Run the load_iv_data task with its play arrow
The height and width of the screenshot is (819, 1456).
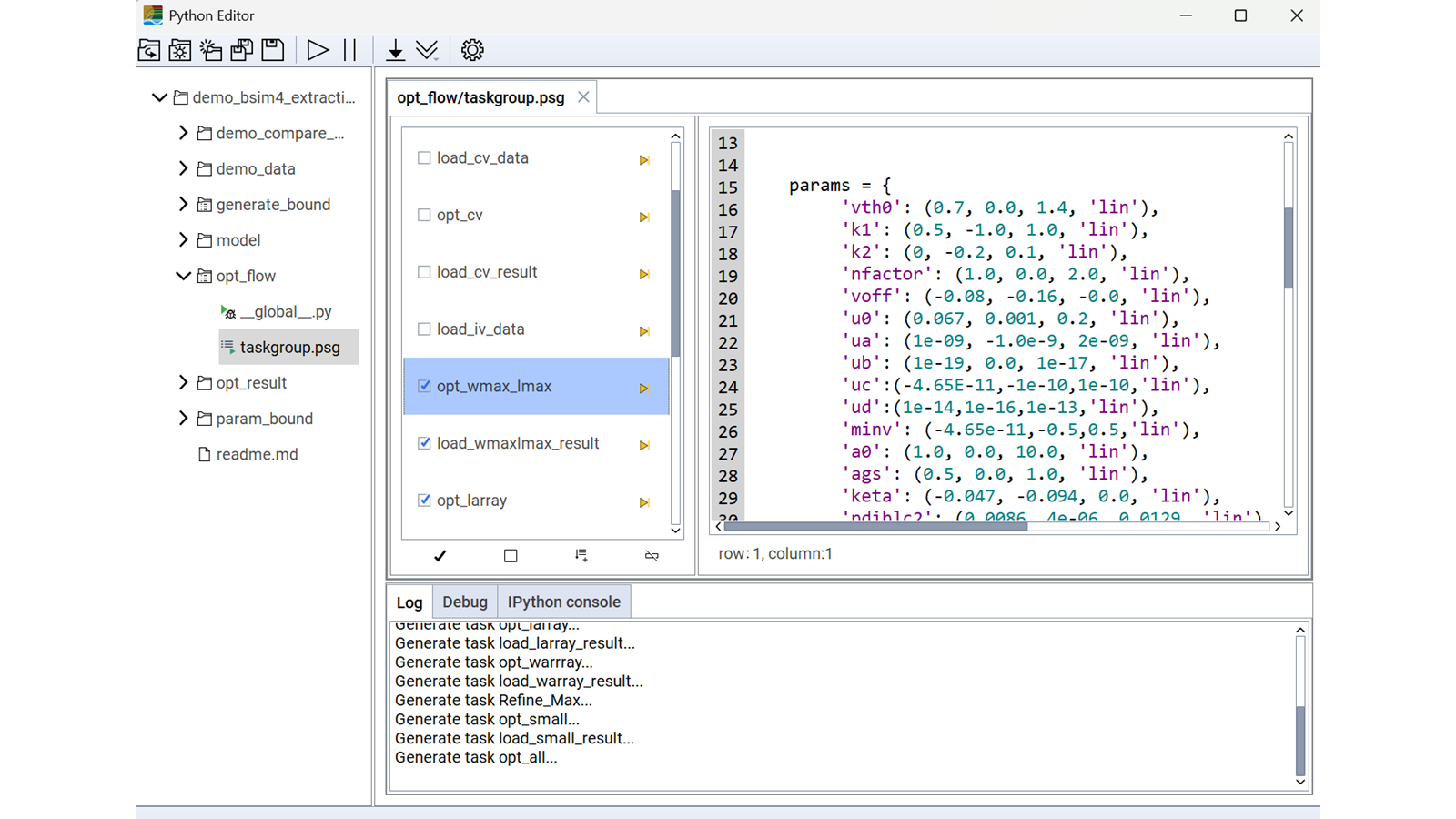pyautogui.click(x=644, y=330)
